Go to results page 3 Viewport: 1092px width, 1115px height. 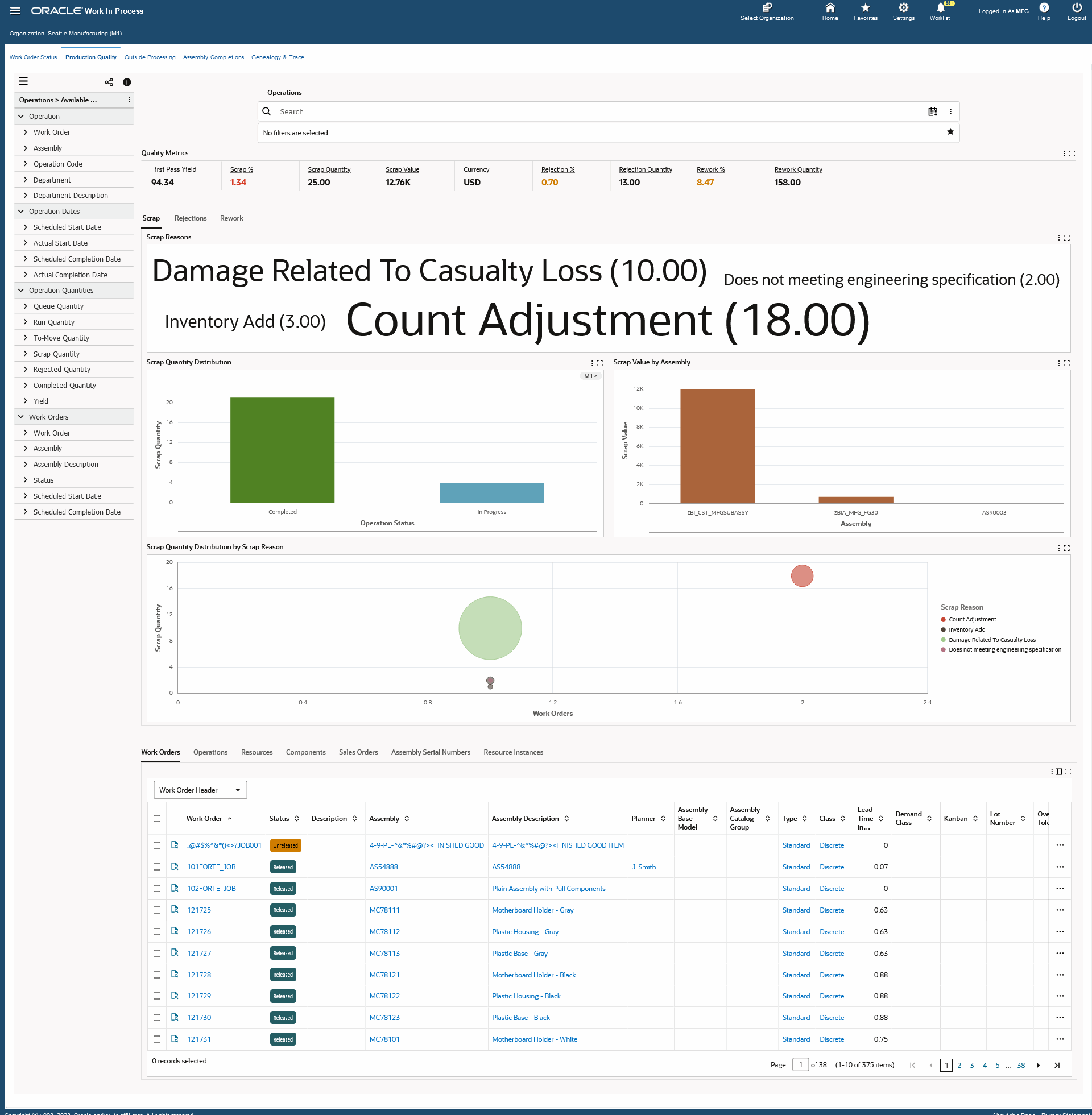tap(971, 1065)
